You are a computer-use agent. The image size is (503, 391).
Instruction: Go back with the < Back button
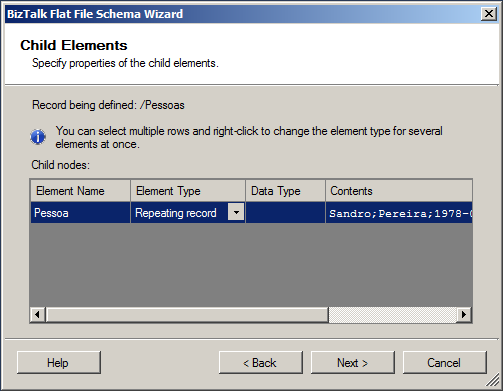[261, 362]
